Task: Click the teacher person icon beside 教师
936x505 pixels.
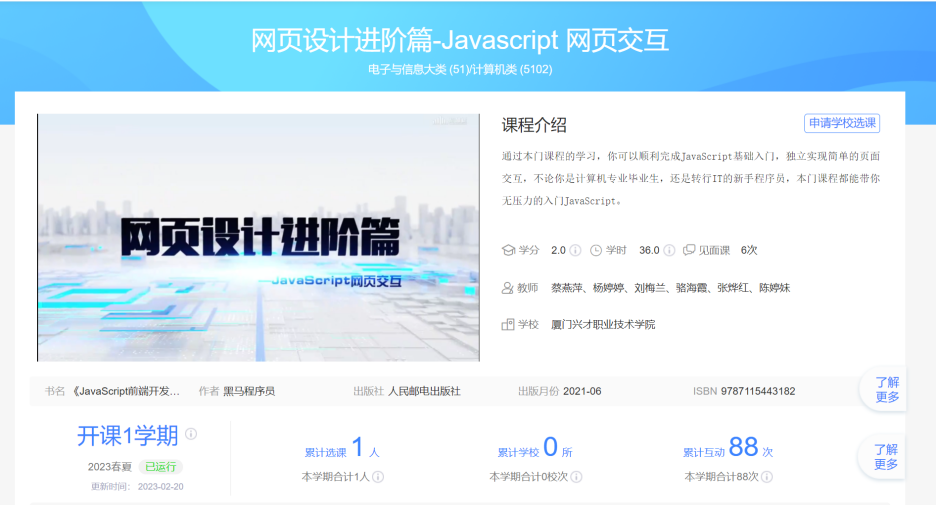Action: point(508,288)
